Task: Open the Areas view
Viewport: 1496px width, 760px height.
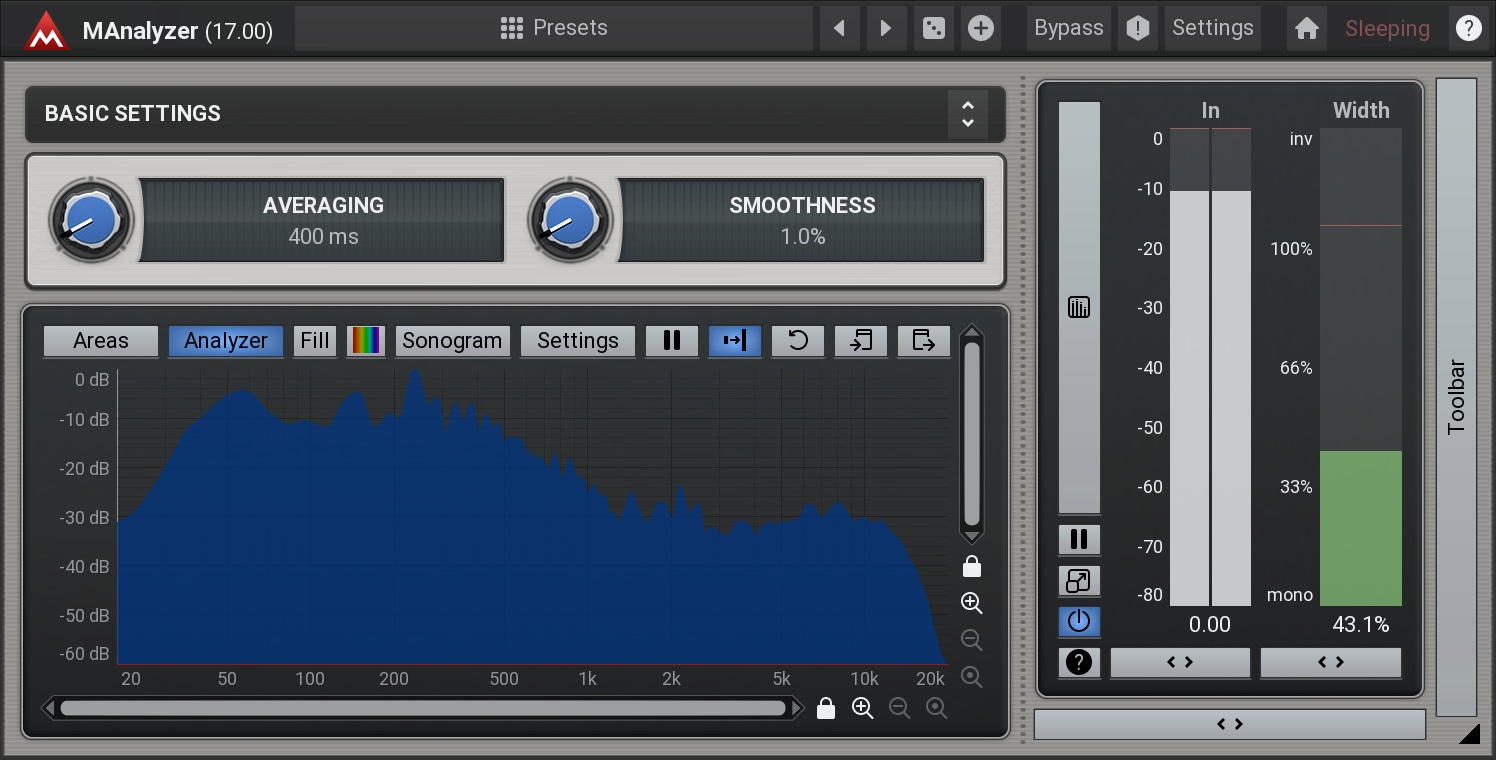Action: (101, 341)
